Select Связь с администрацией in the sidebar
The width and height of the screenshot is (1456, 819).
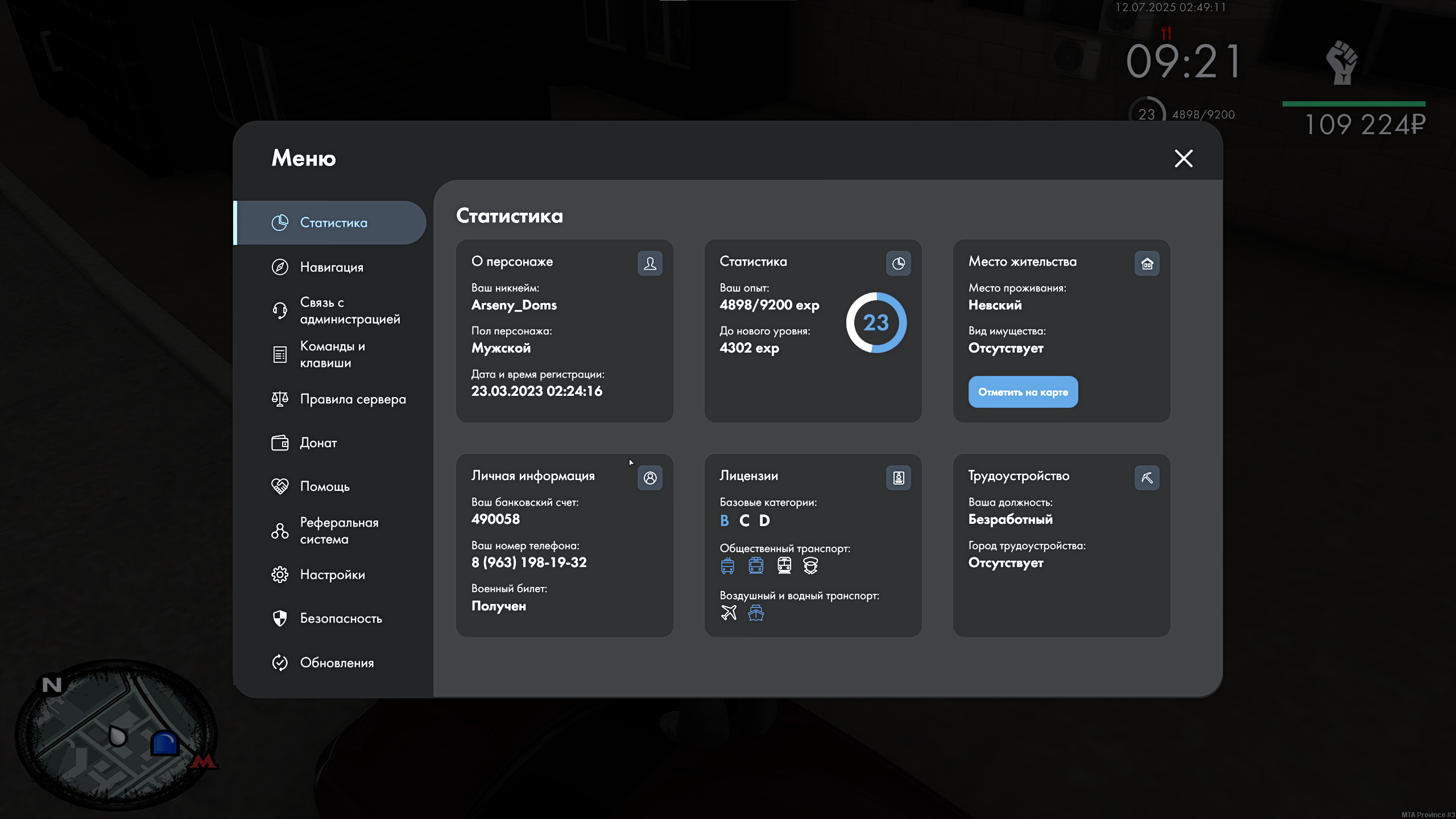330,311
